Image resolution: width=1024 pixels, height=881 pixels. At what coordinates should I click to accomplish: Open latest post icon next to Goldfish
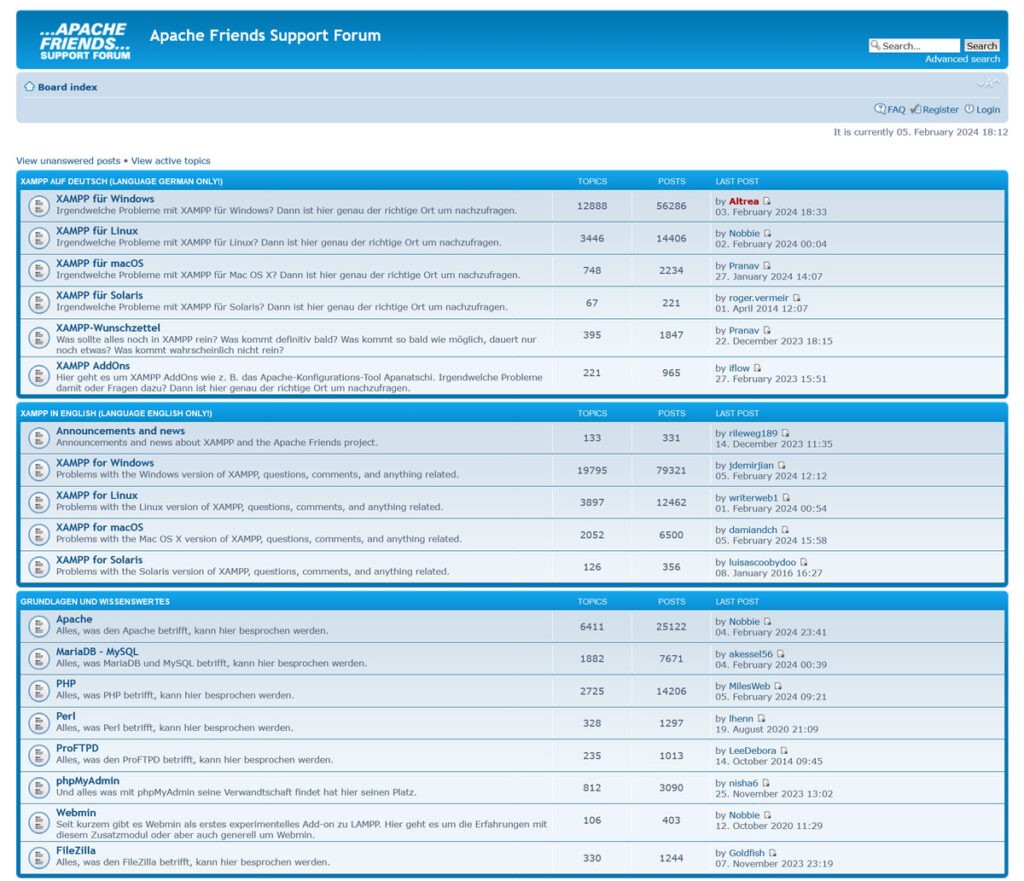pyautogui.click(x=773, y=854)
